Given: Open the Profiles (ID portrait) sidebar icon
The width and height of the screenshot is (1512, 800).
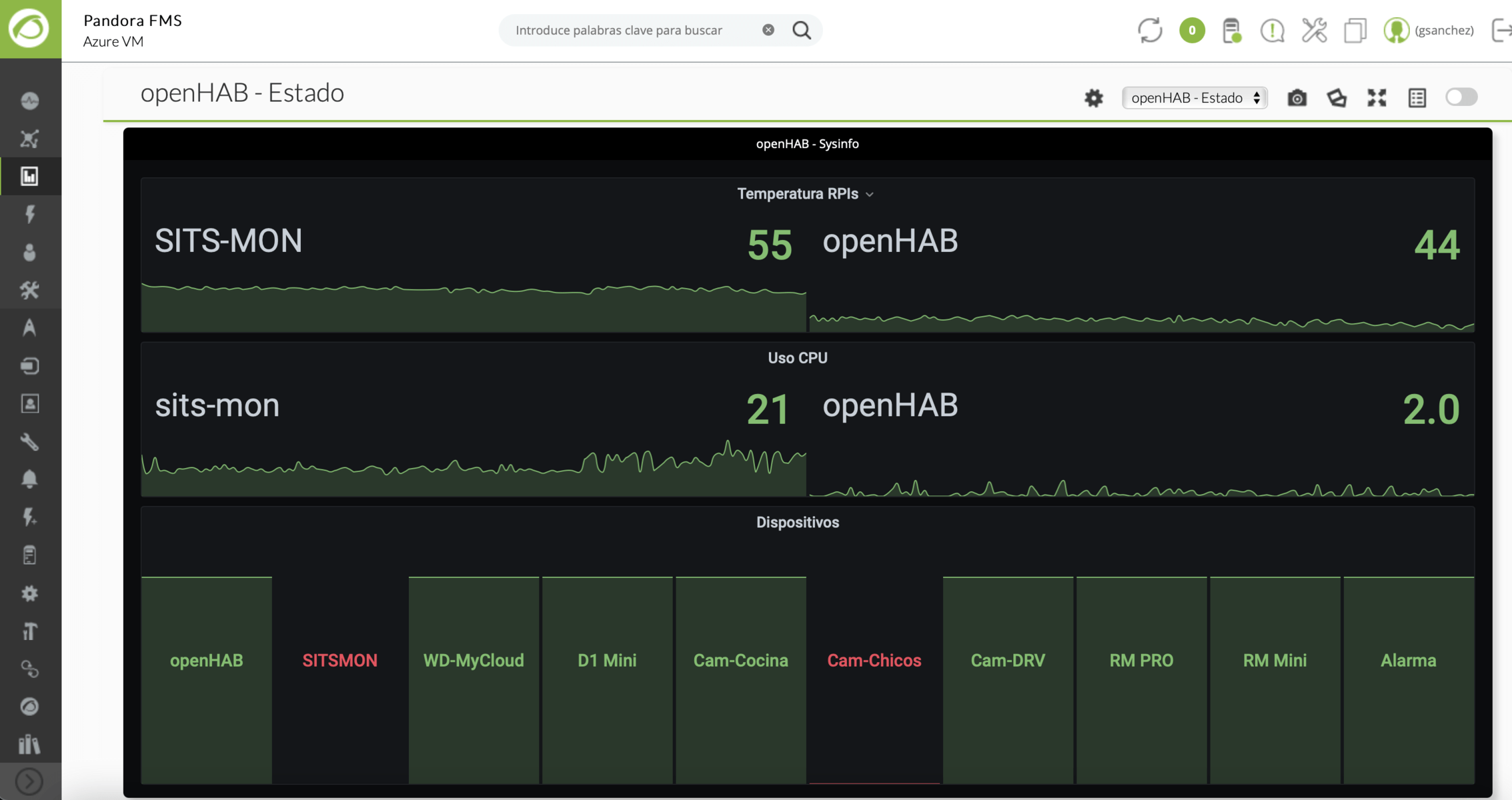Looking at the screenshot, I should 29,403.
